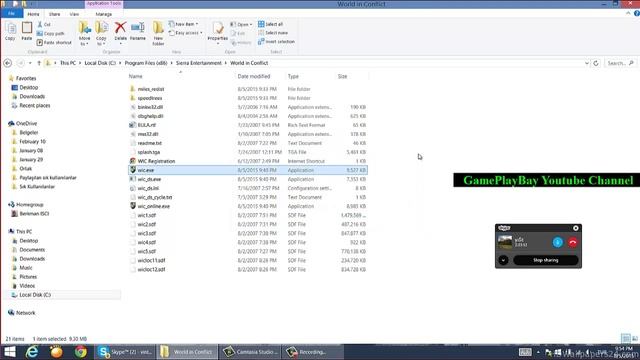Collapse the ribbon with chevron

pos(628,13)
